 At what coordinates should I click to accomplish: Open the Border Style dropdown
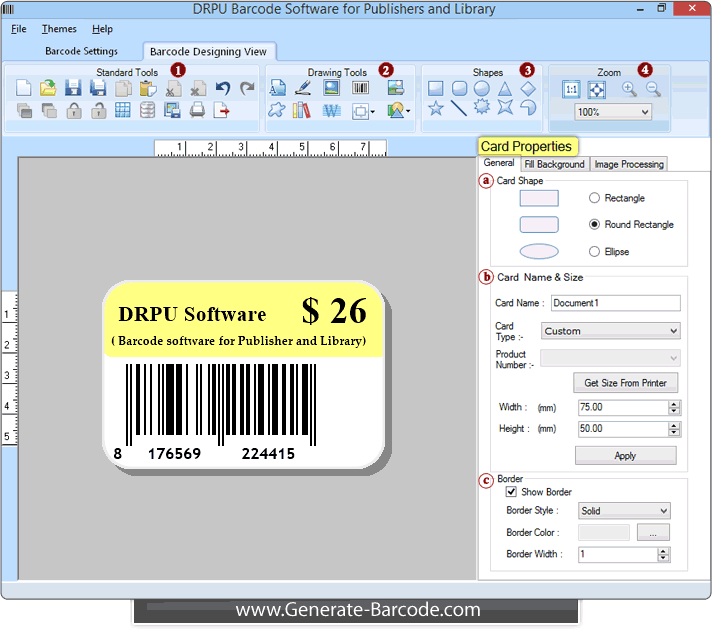coord(624,510)
